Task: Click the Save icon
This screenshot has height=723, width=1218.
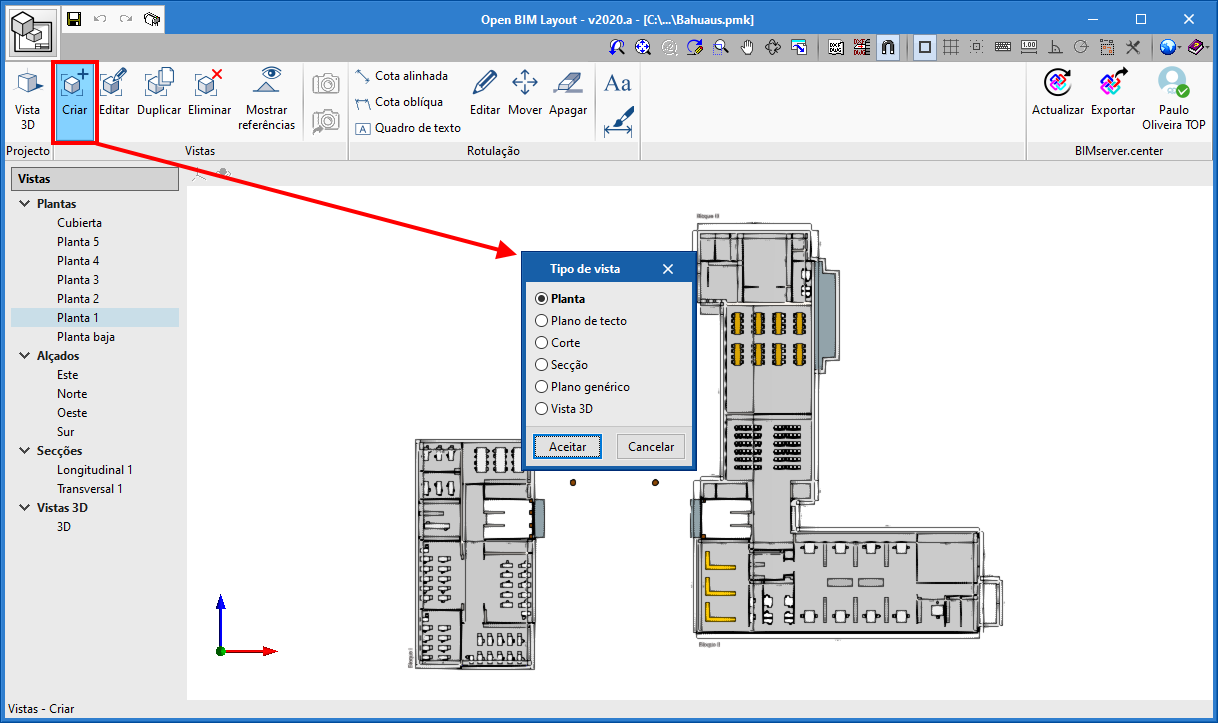Action: pos(72,19)
